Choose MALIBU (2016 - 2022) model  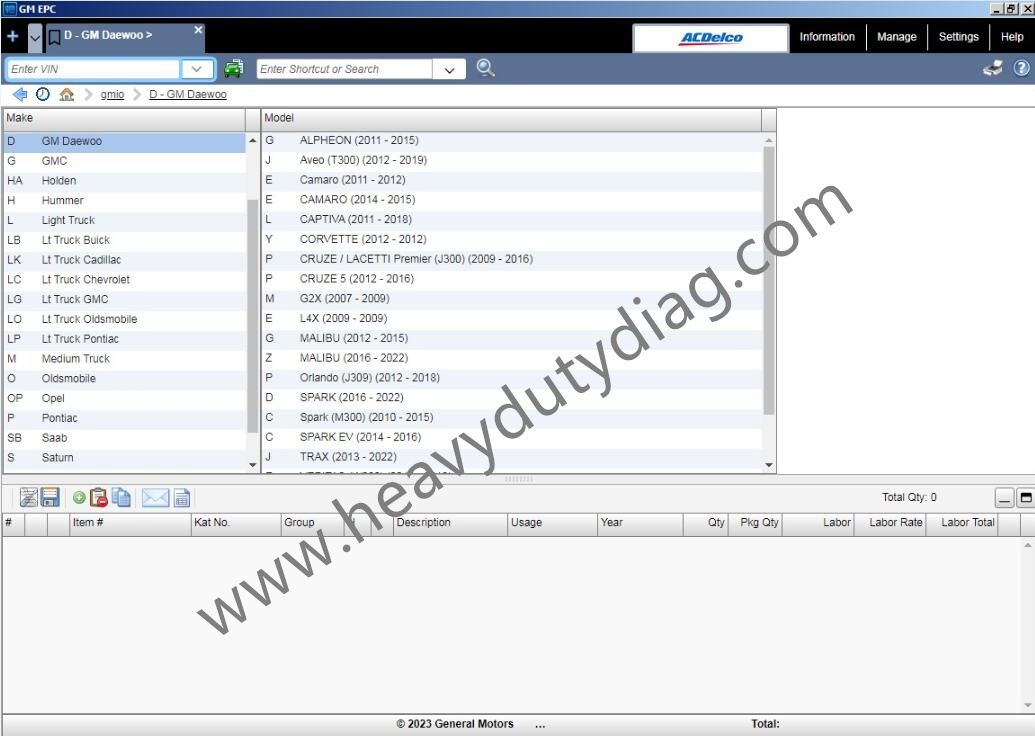[x=512, y=358]
